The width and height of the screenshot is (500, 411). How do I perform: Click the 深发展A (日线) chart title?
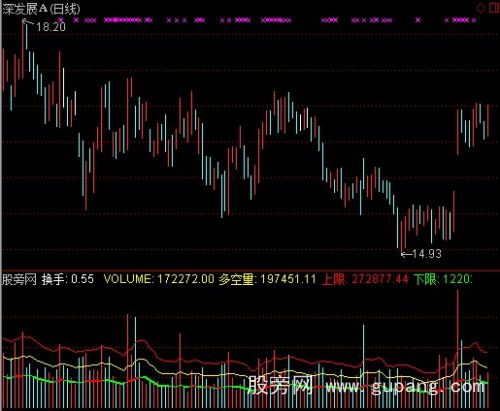click(41, 9)
